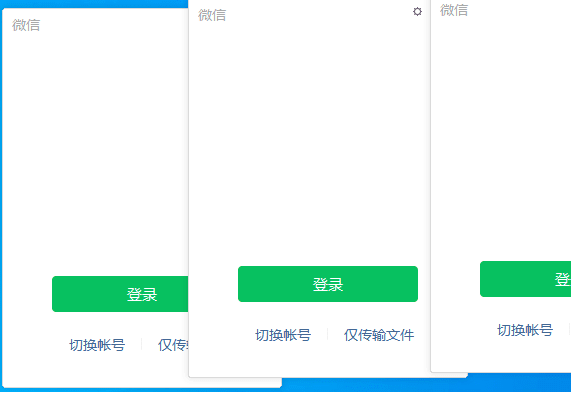The height and width of the screenshot is (393, 571).
Task: Open settings gear in the middle WeChat window
Action: [417, 12]
